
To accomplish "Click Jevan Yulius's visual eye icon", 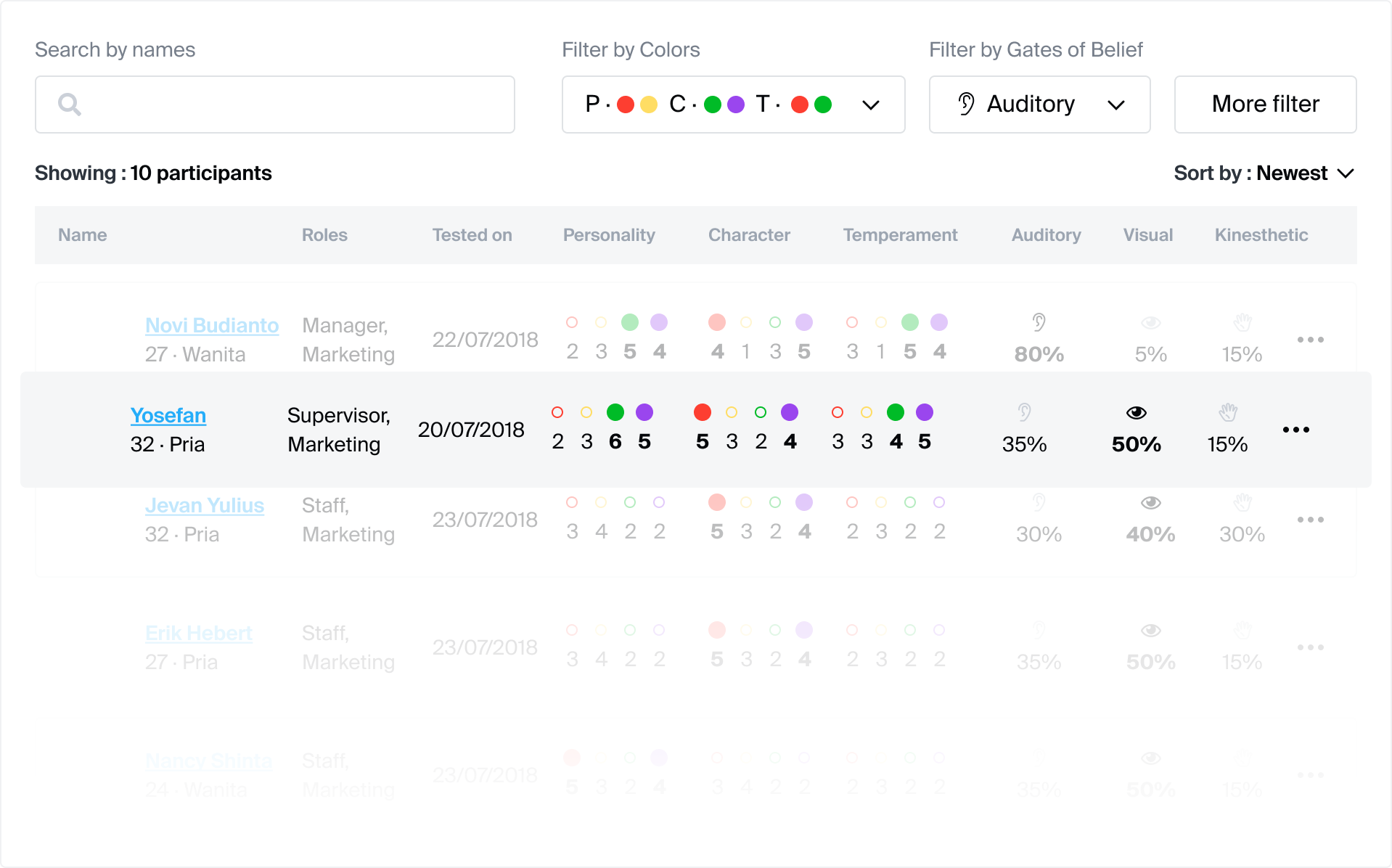I will (1150, 503).
